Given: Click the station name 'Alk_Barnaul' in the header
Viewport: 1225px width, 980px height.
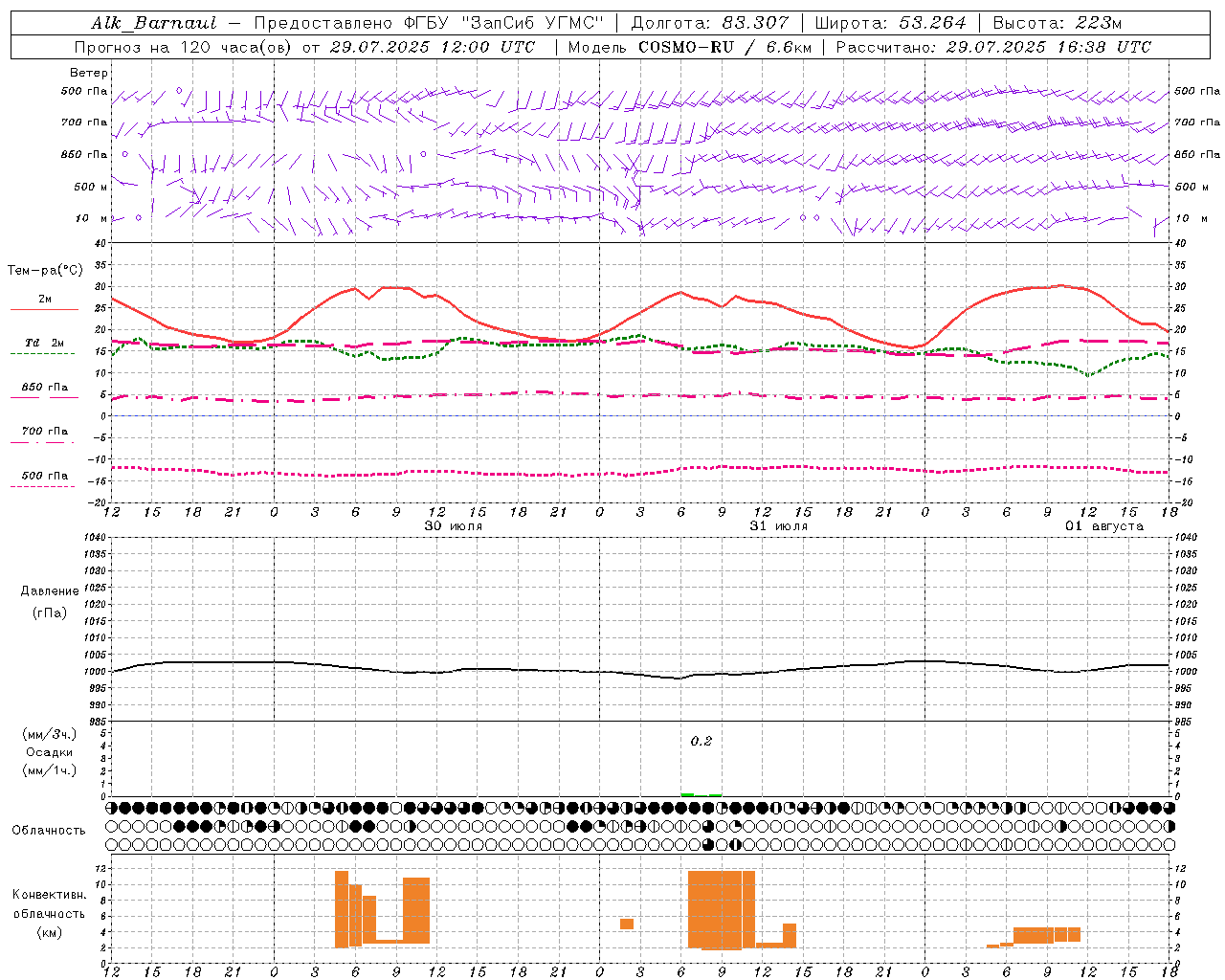Looking at the screenshot, I should pyautogui.click(x=153, y=23).
